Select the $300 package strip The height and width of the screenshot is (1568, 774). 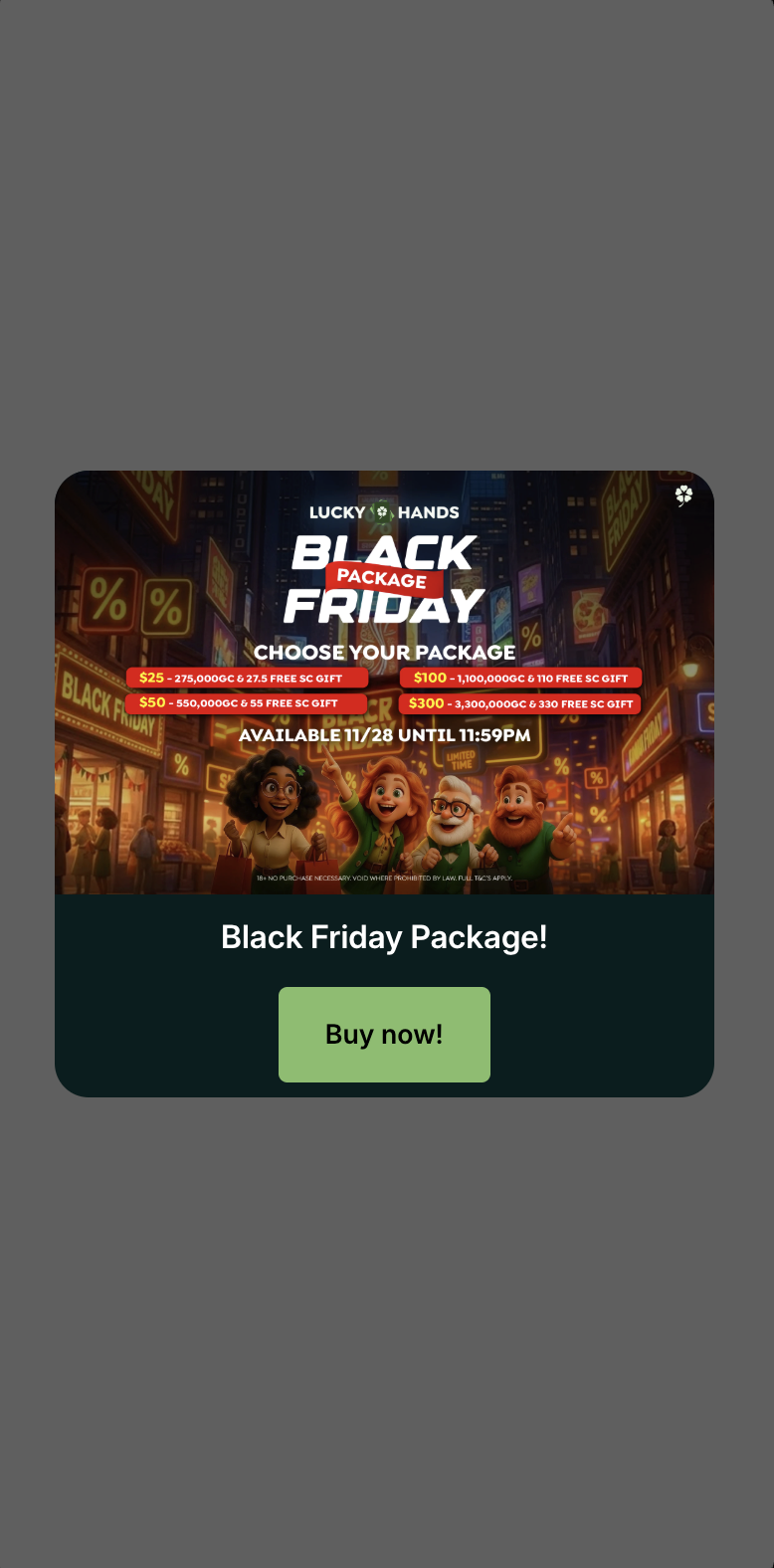click(x=519, y=703)
